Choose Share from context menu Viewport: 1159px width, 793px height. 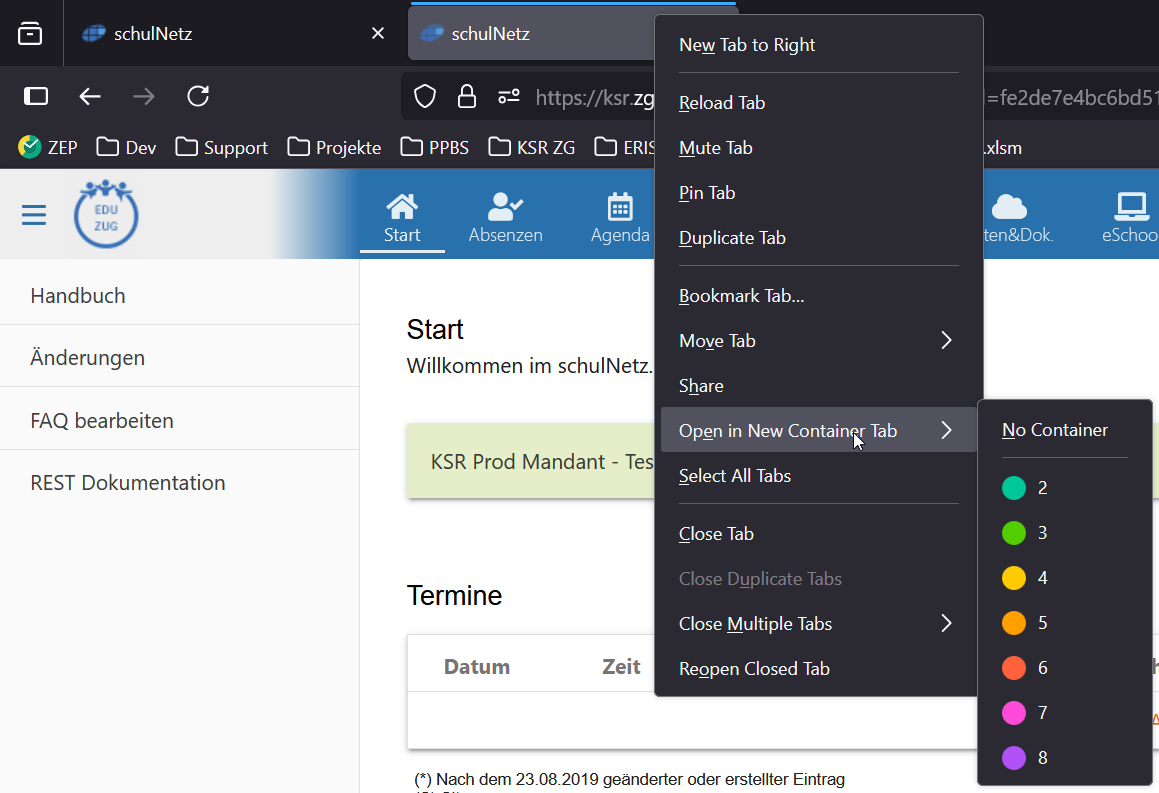819,386
